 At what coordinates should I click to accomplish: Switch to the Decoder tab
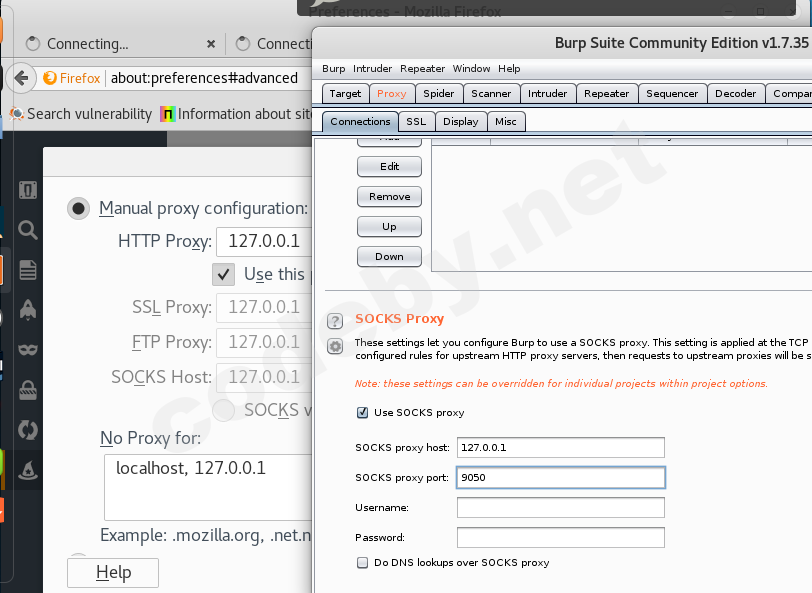[735, 94]
